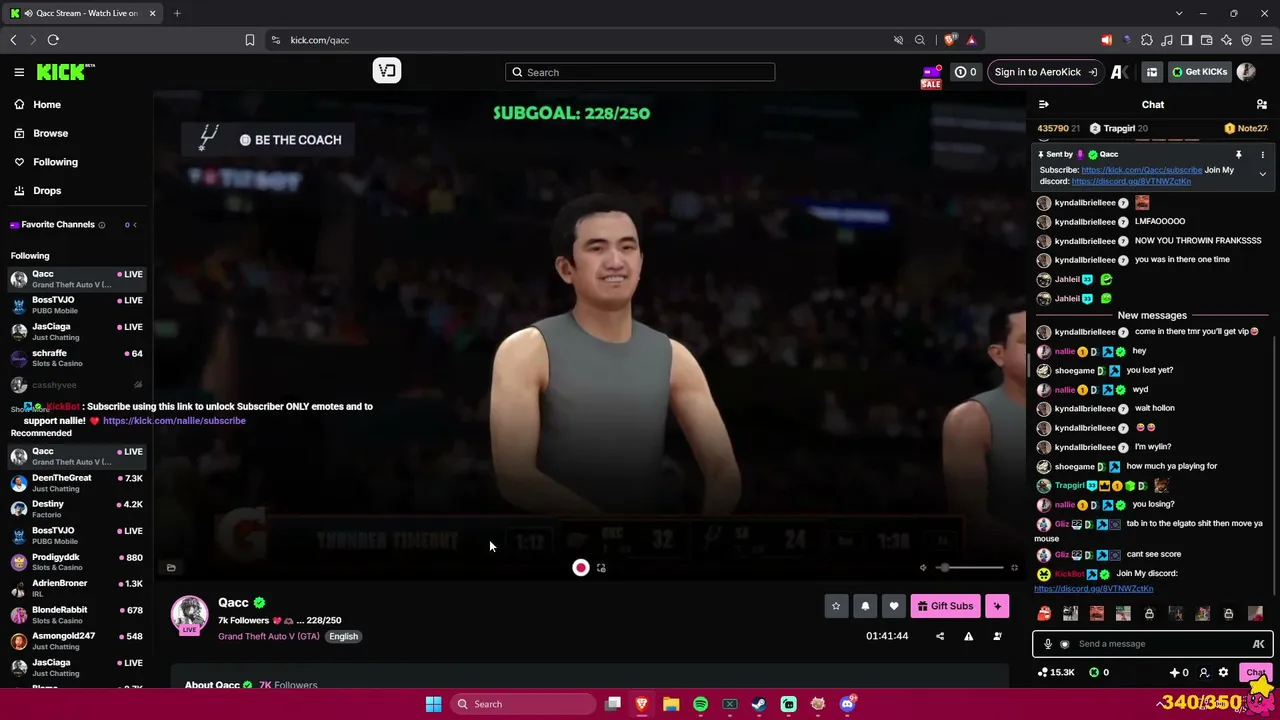
Task: Open BlondeRabbit channel in sidebar
Action: point(77,616)
